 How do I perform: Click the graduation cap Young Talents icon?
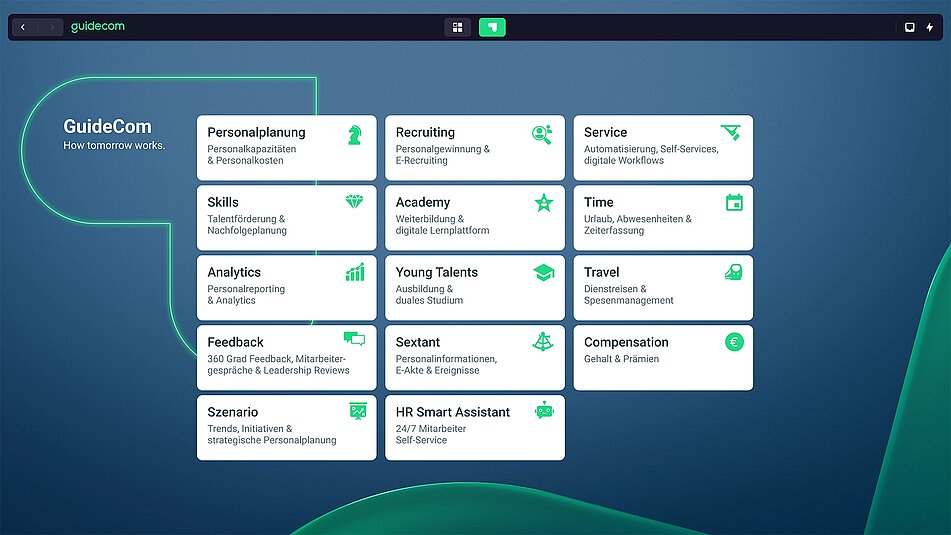(544, 272)
